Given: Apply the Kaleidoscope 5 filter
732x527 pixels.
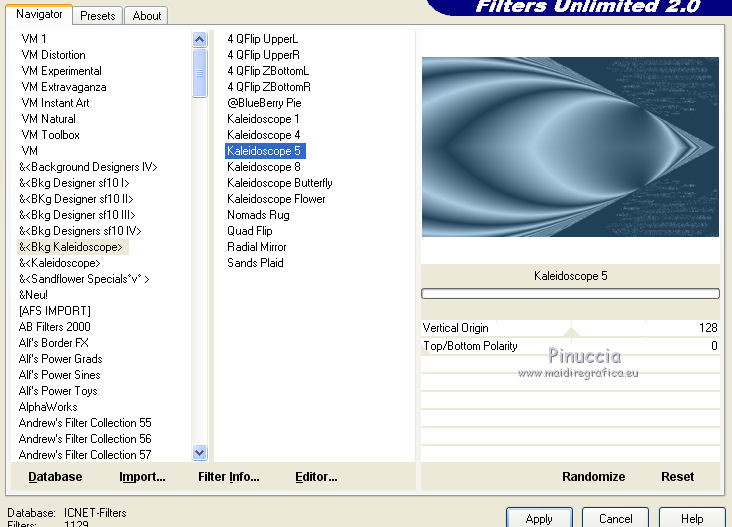Looking at the screenshot, I should (x=539, y=518).
